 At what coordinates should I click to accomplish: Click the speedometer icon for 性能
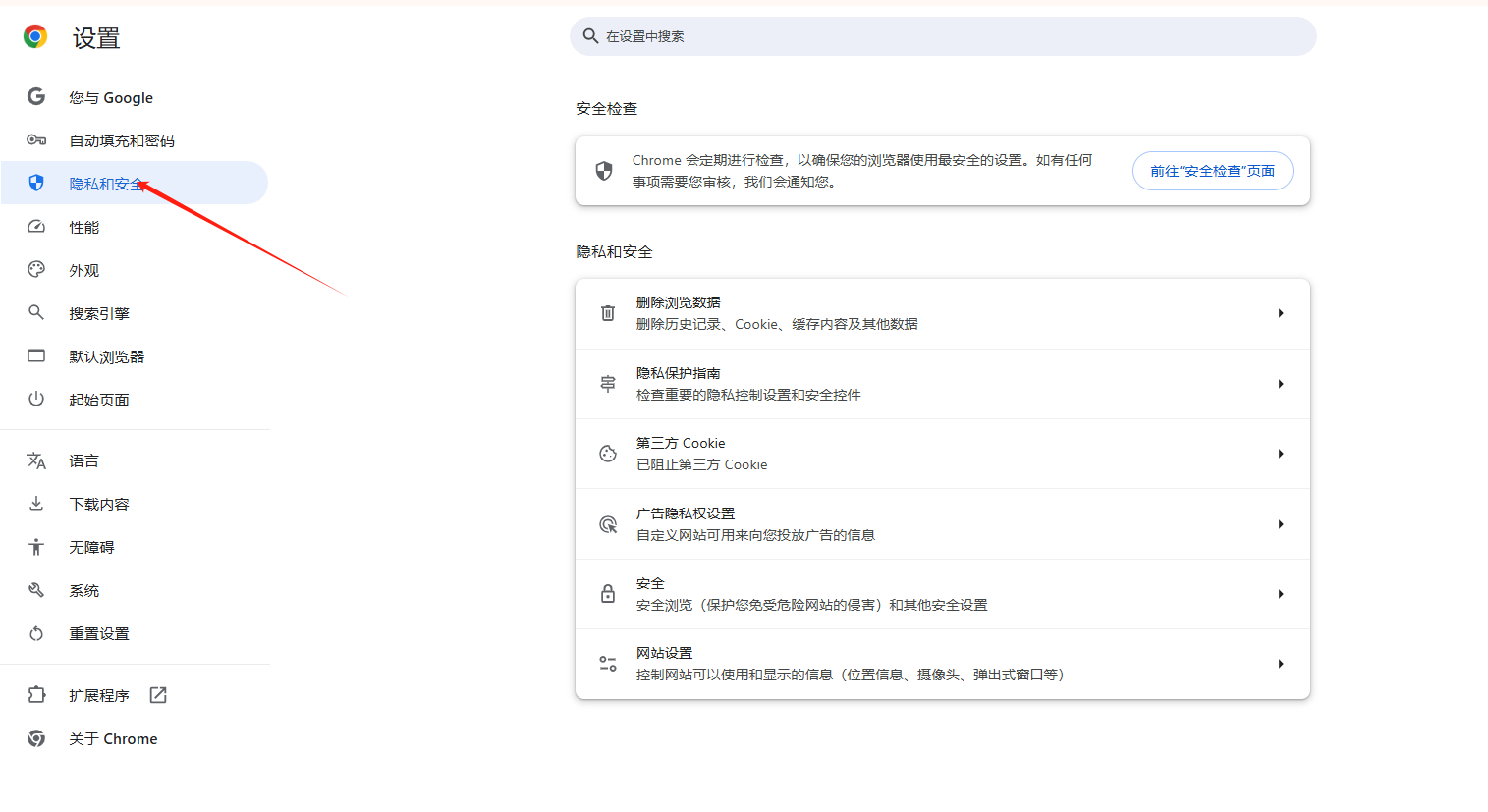(x=36, y=226)
